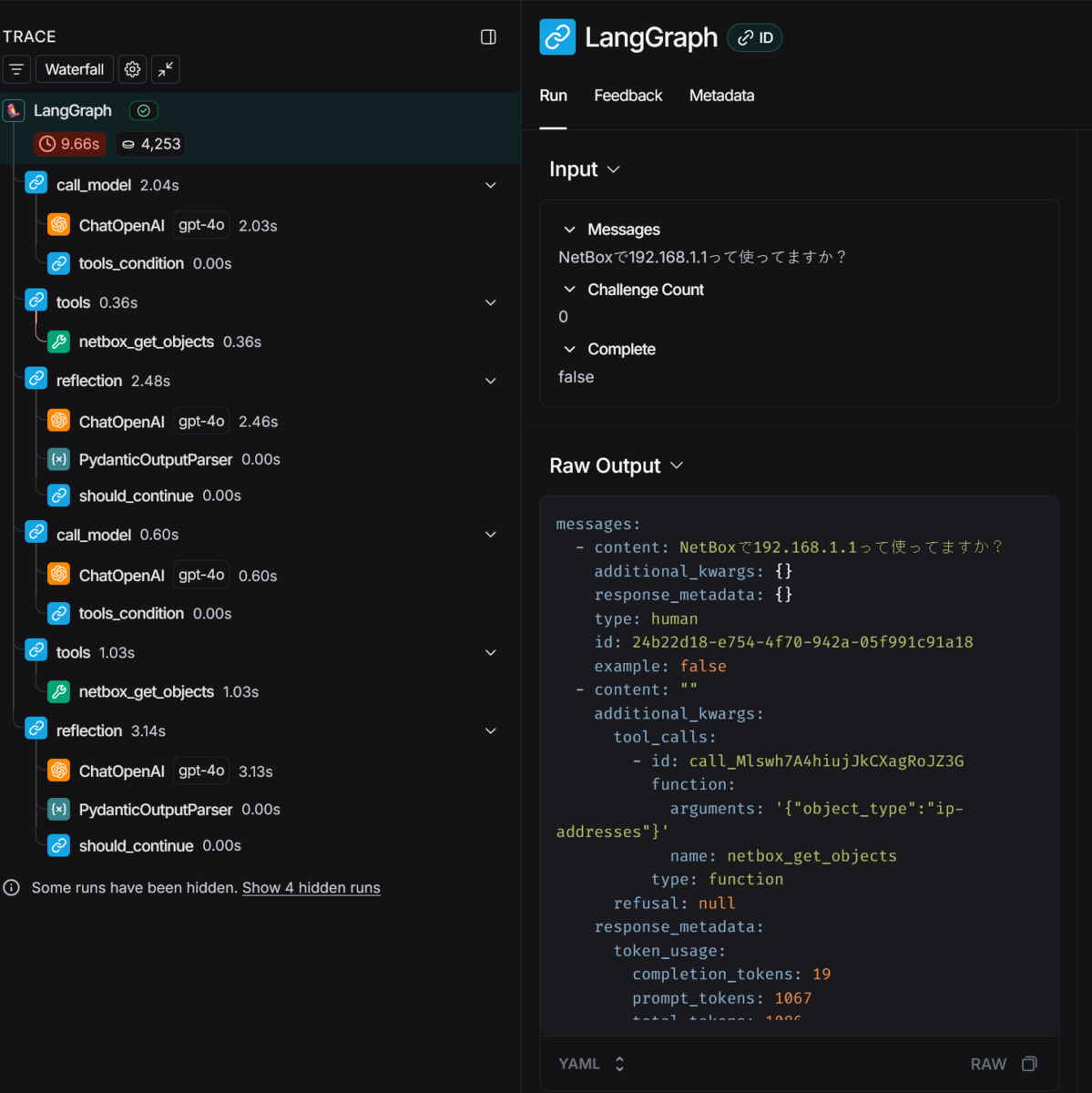1092x1093 pixels.
Task: Select the reflection 2.48s chain icon
Action: tap(36, 379)
